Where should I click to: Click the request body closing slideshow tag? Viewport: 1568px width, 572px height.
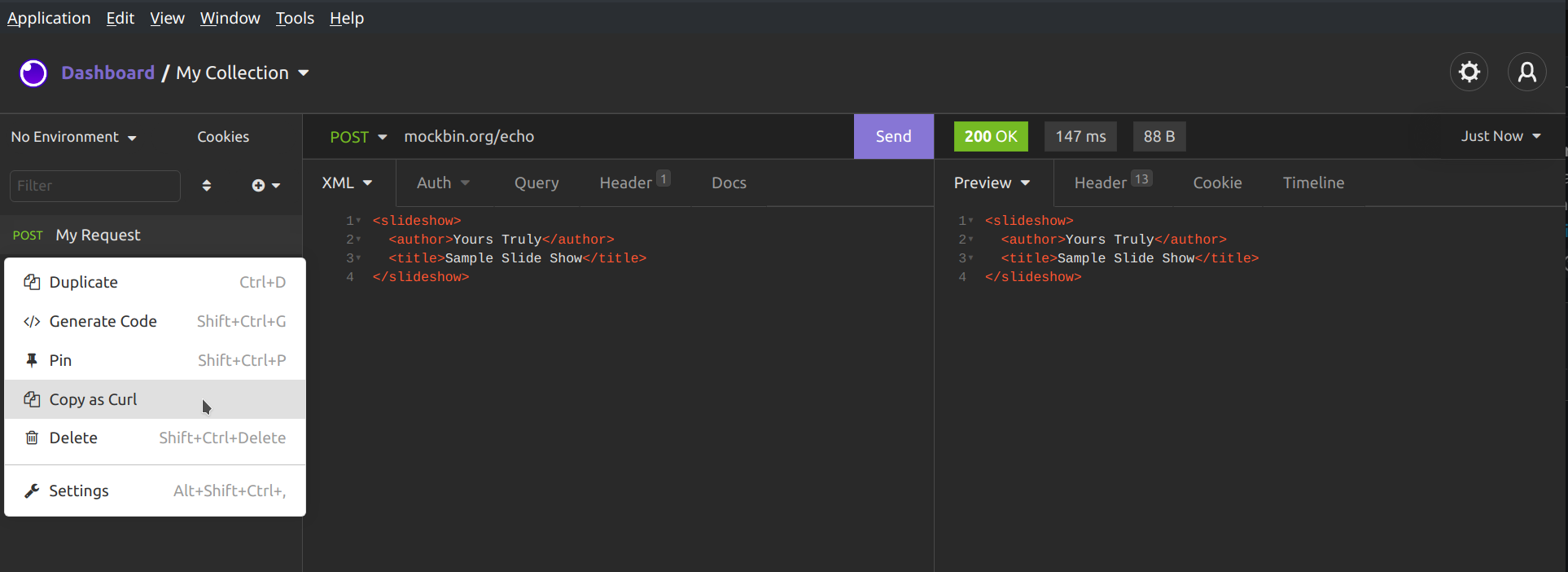pos(421,277)
